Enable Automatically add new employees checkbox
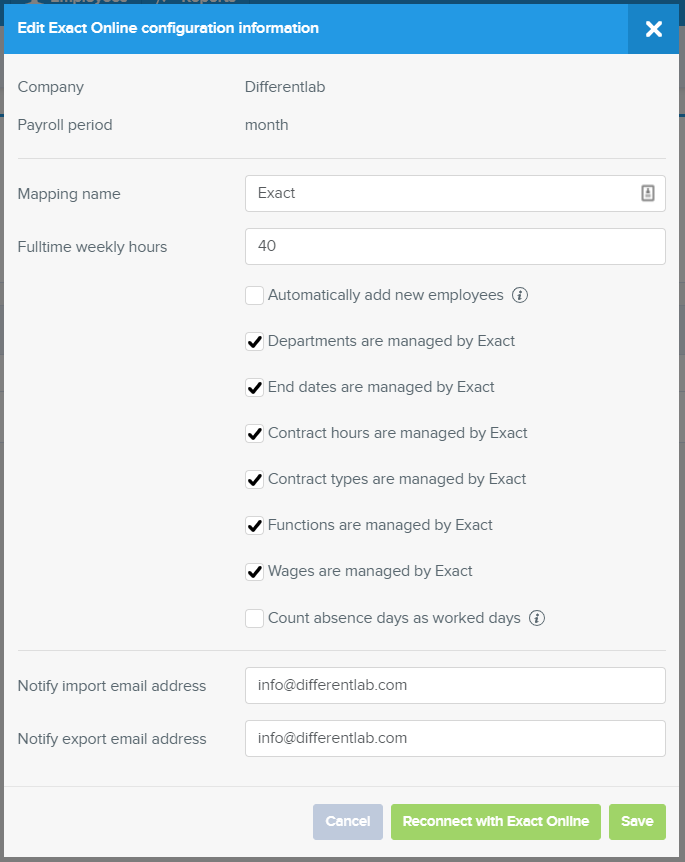The image size is (685, 862). click(x=254, y=295)
